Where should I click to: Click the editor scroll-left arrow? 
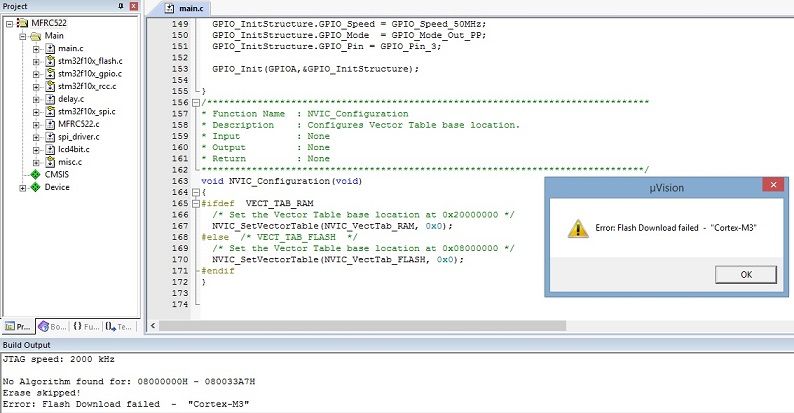(152, 326)
